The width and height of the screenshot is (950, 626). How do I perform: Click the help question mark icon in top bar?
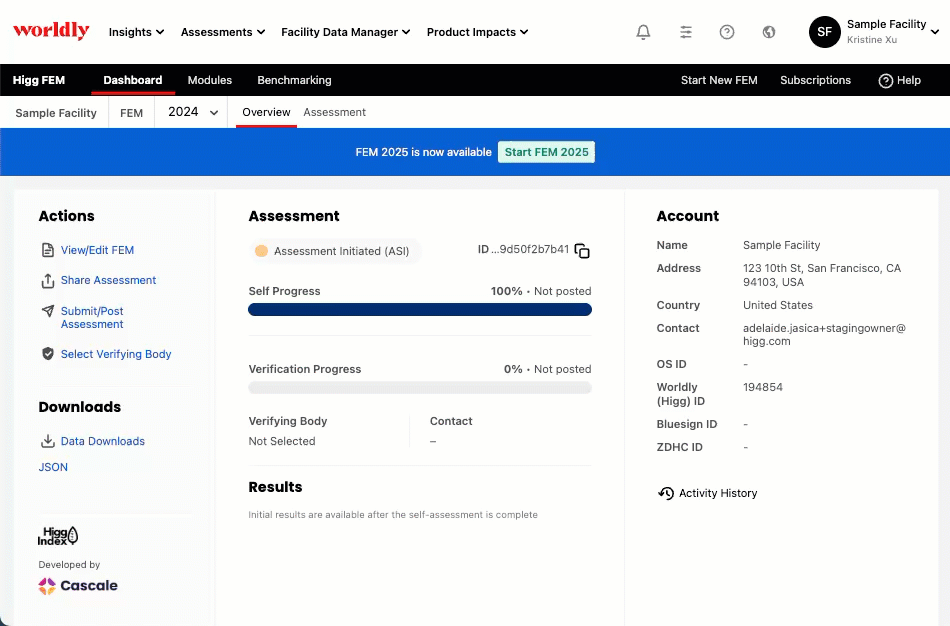(726, 32)
